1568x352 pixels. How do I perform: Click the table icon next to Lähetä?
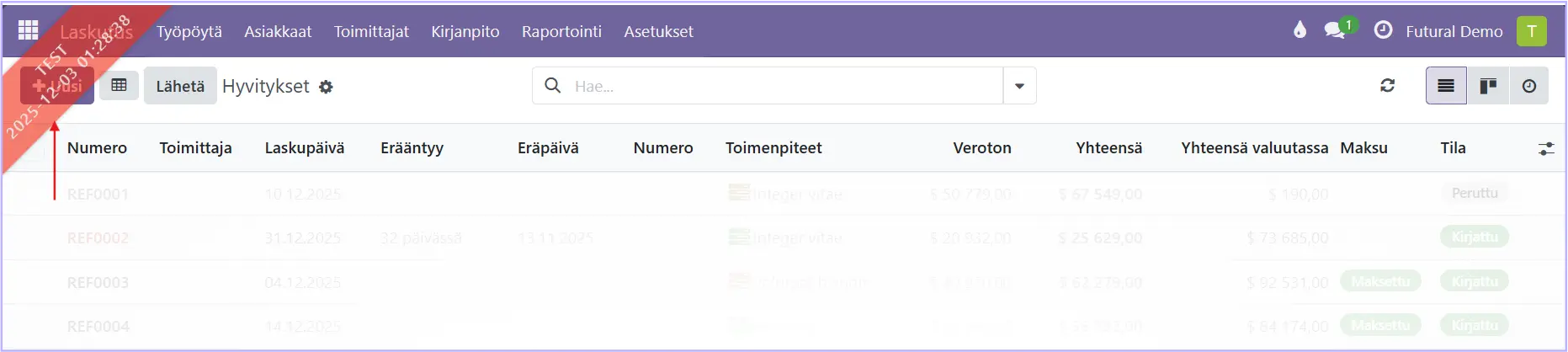[119, 85]
